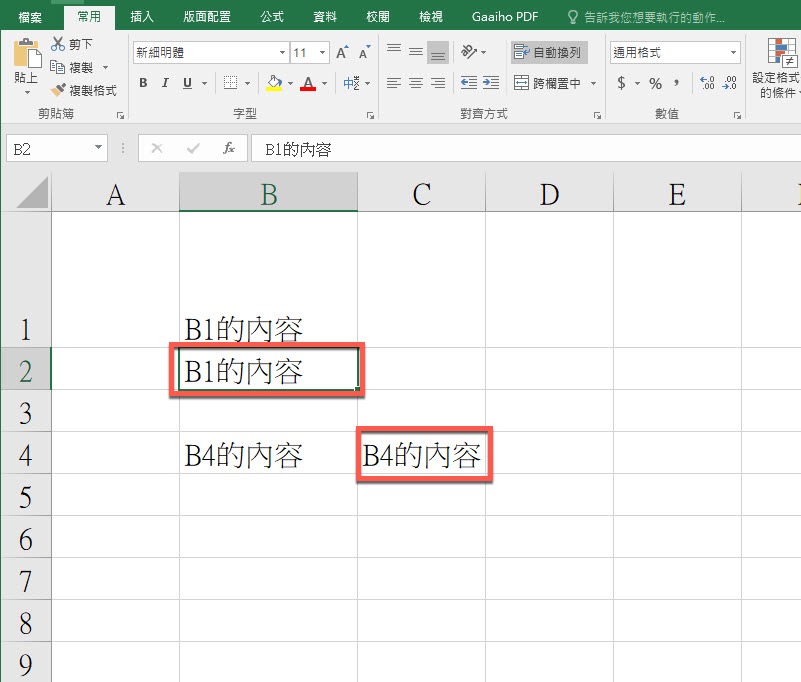Viewport: 801px width, 682px height.
Task: Select column C header
Action: pyautogui.click(x=421, y=193)
